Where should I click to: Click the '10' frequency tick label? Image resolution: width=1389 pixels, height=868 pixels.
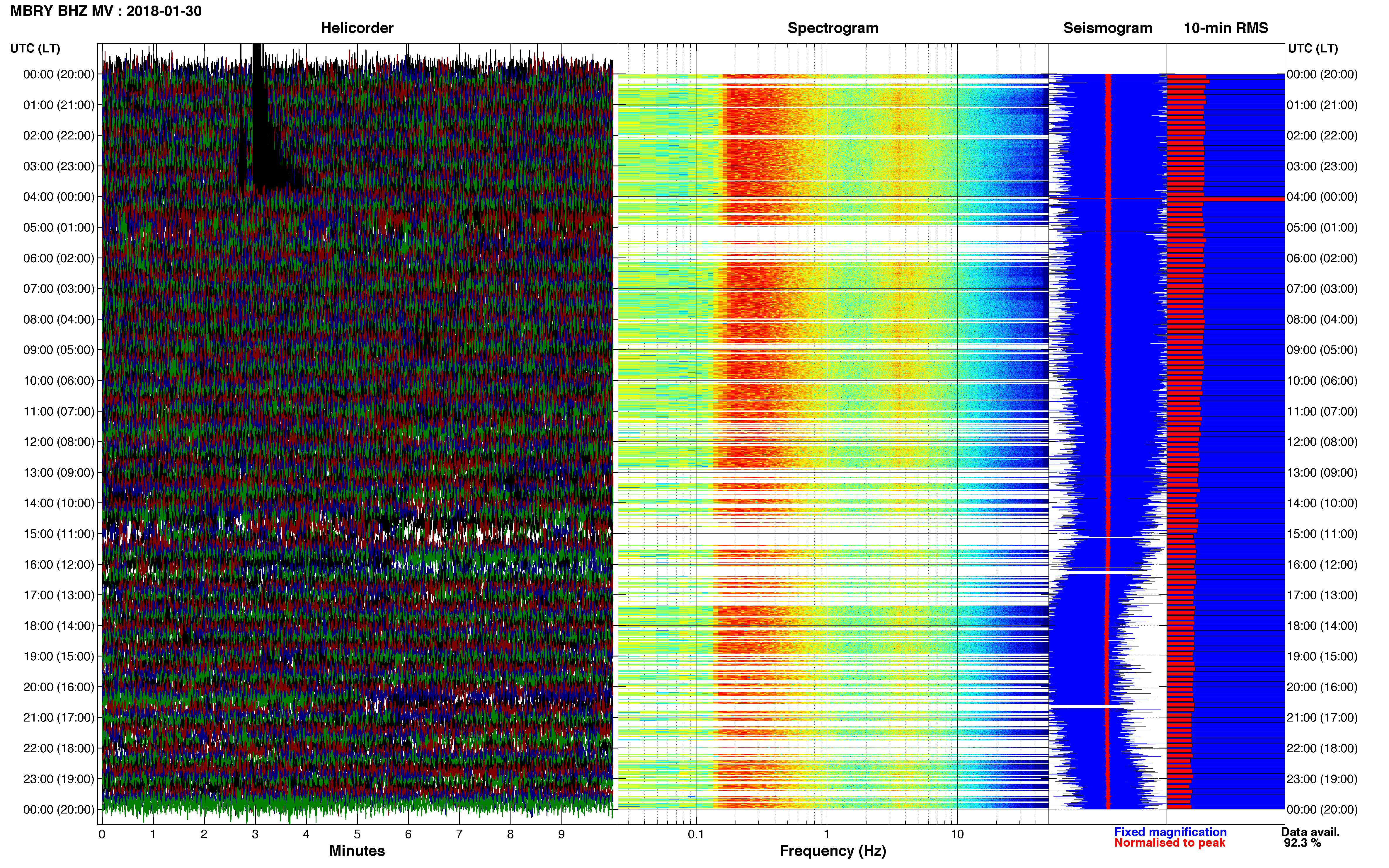pyautogui.click(x=957, y=835)
